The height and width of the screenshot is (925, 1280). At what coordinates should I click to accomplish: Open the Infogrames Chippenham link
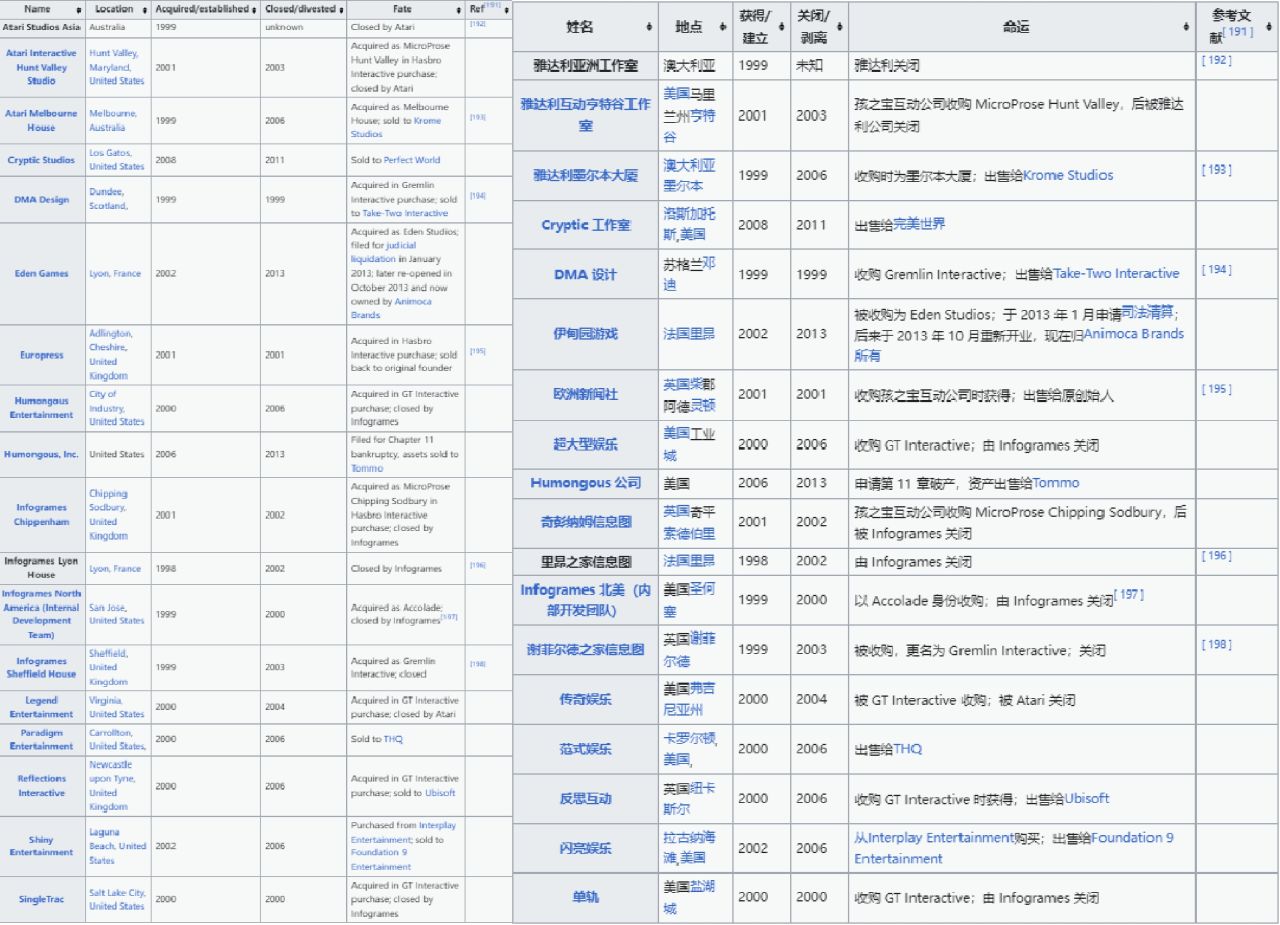41,514
